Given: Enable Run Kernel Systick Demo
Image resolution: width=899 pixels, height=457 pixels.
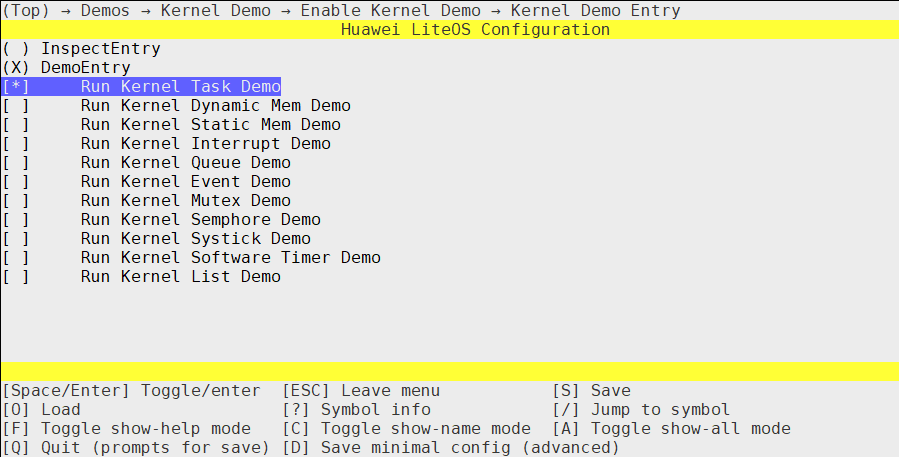Looking at the screenshot, I should pos(157,238).
